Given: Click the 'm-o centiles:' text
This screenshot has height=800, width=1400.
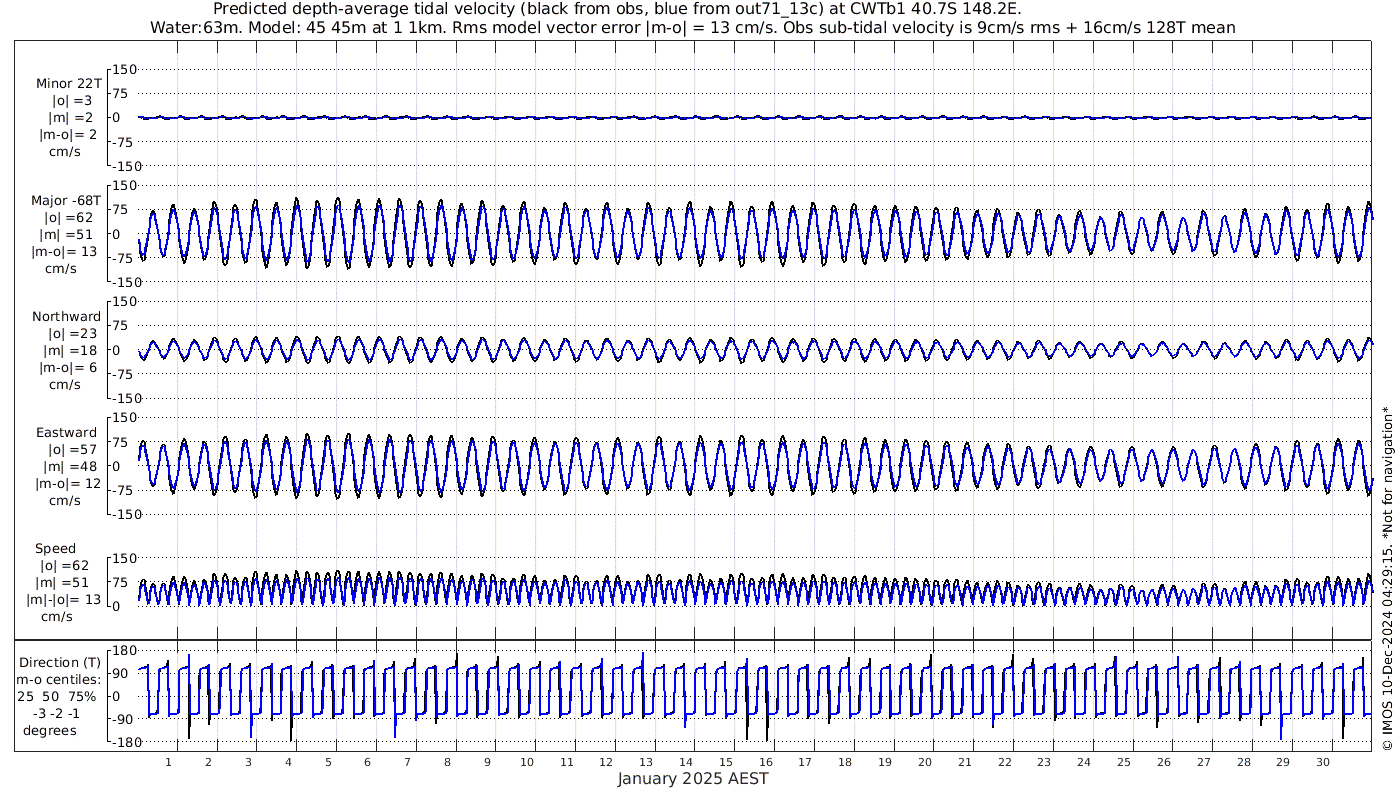Looking at the screenshot, I should click(x=59, y=679).
